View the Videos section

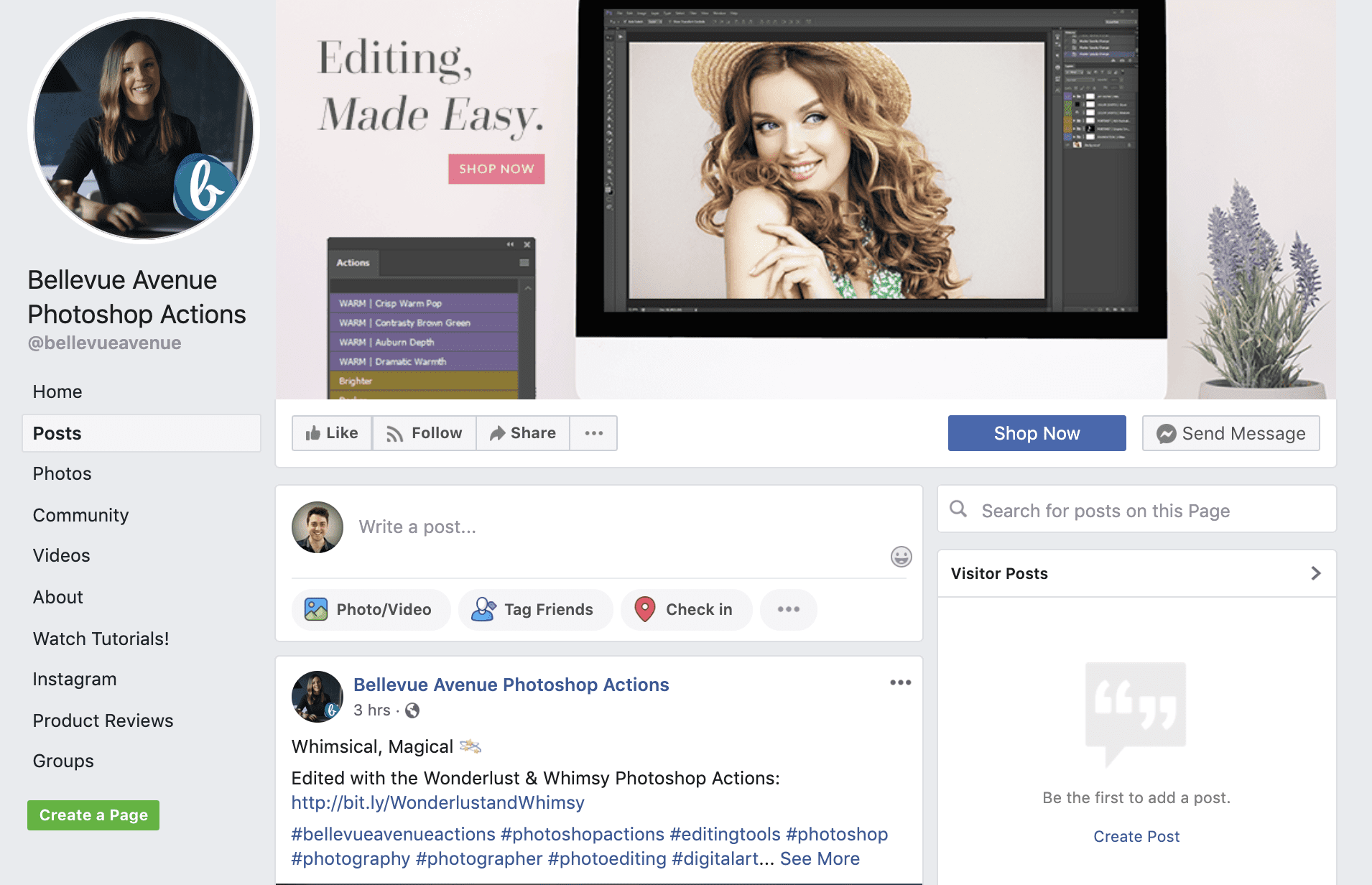tap(62, 555)
